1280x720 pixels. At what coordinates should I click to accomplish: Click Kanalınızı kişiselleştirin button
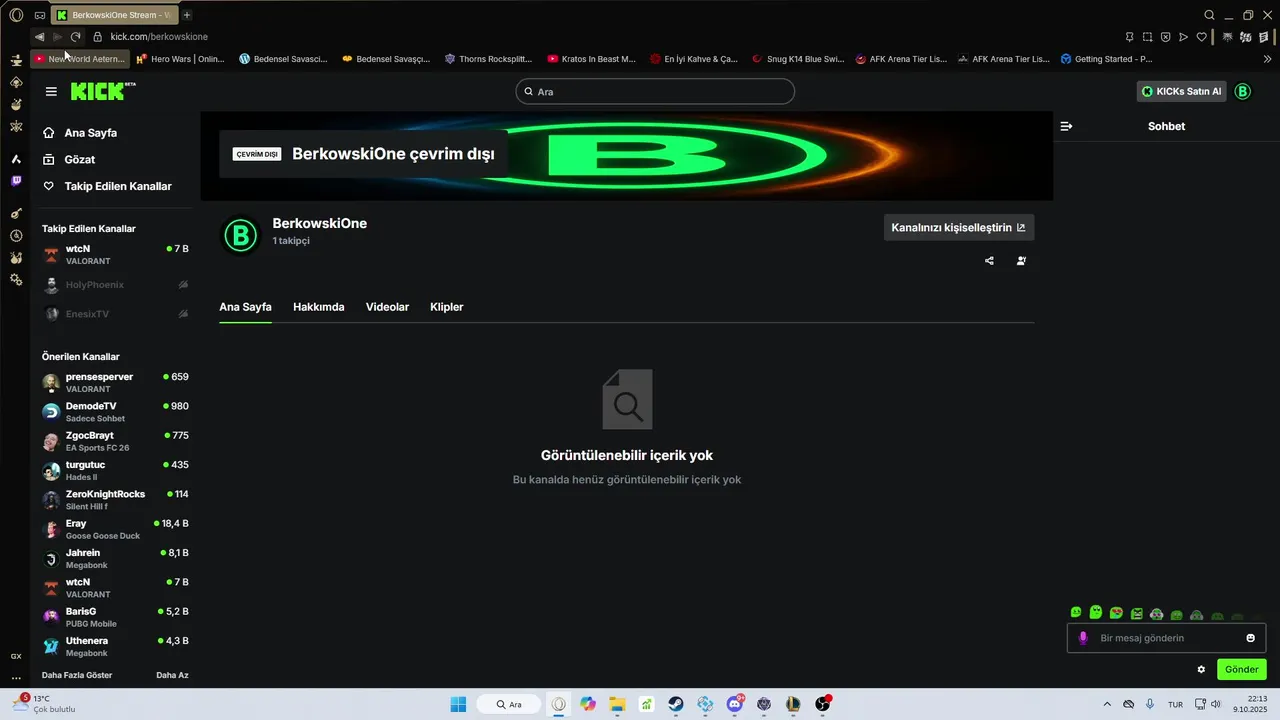coord(959,227)
